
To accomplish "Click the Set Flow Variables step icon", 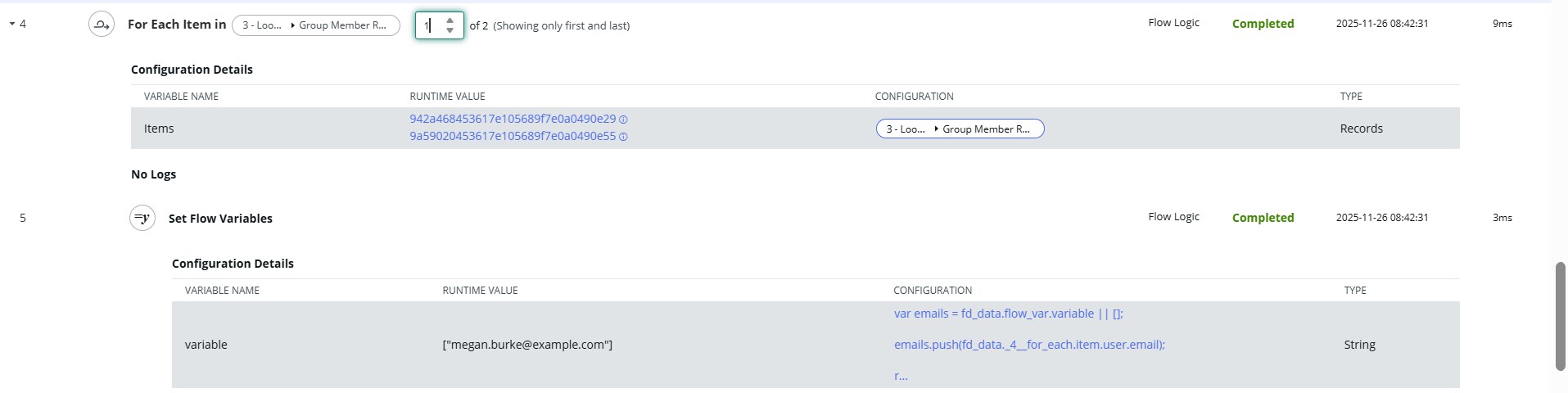I will [x=142, y=219].
